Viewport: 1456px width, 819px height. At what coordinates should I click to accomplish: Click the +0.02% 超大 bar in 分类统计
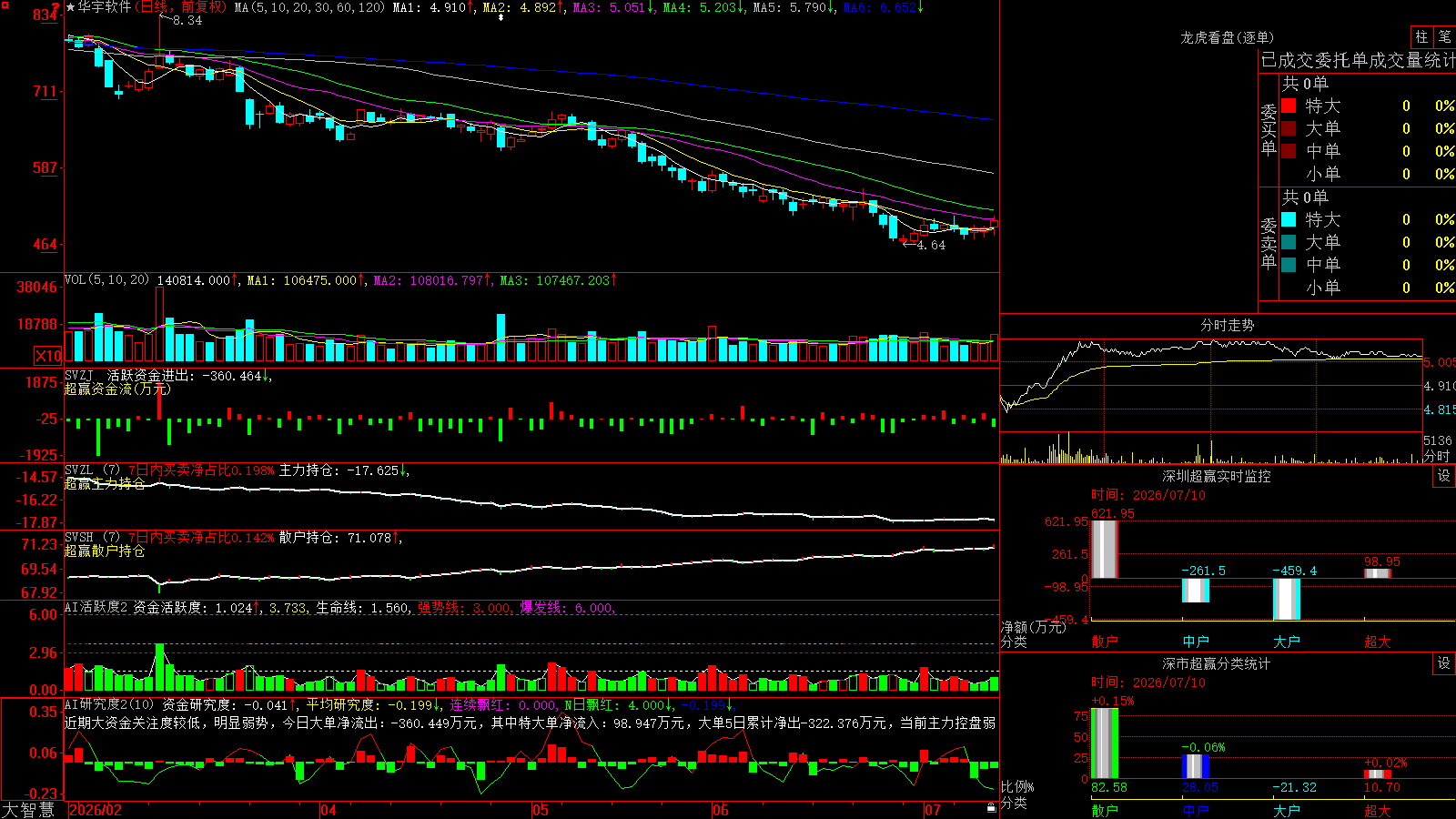(x=1378, y=773)
